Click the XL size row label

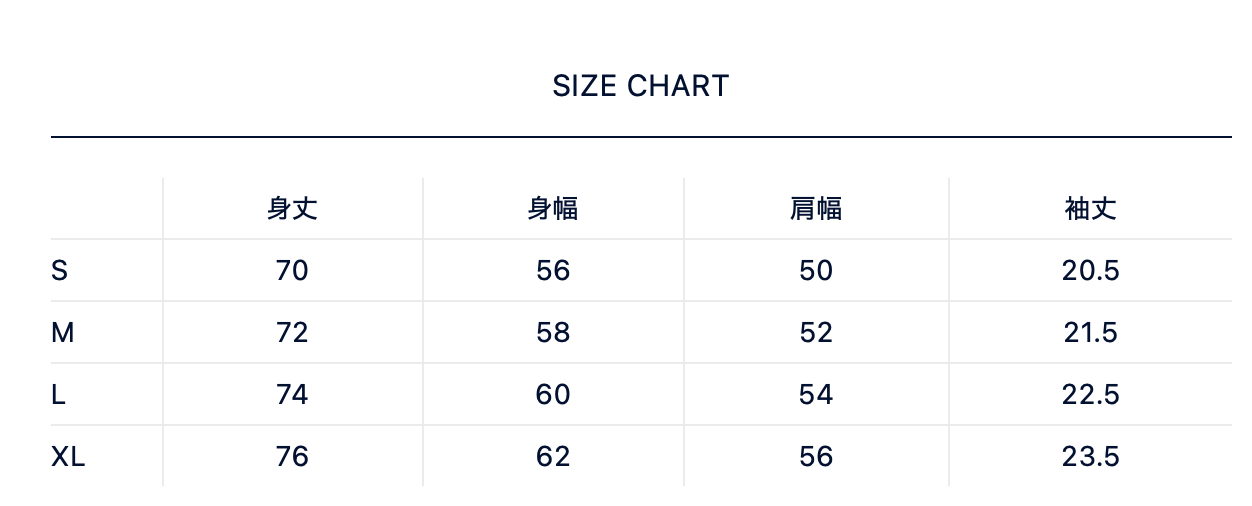pyautogui.click(x=68, y=456)
